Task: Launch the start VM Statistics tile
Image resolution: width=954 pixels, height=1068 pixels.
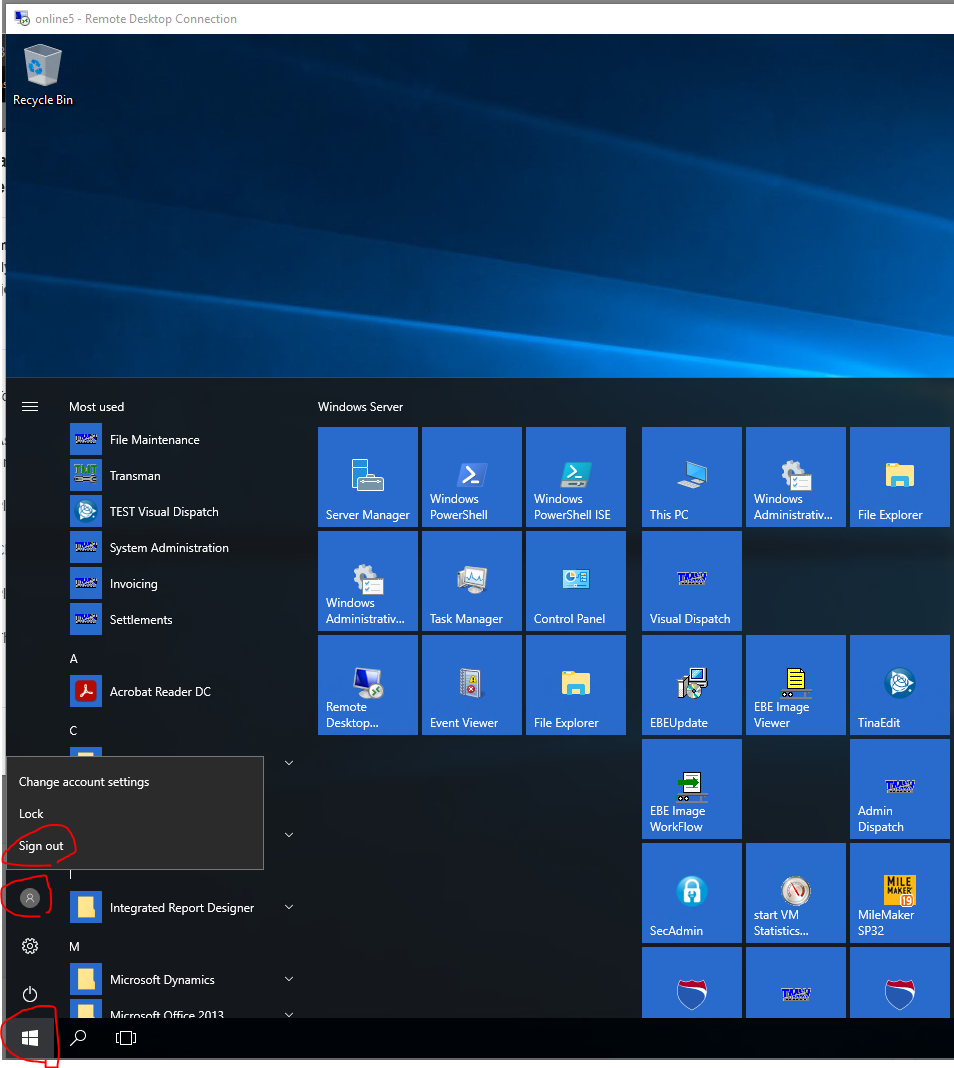Action: point(796,894)
